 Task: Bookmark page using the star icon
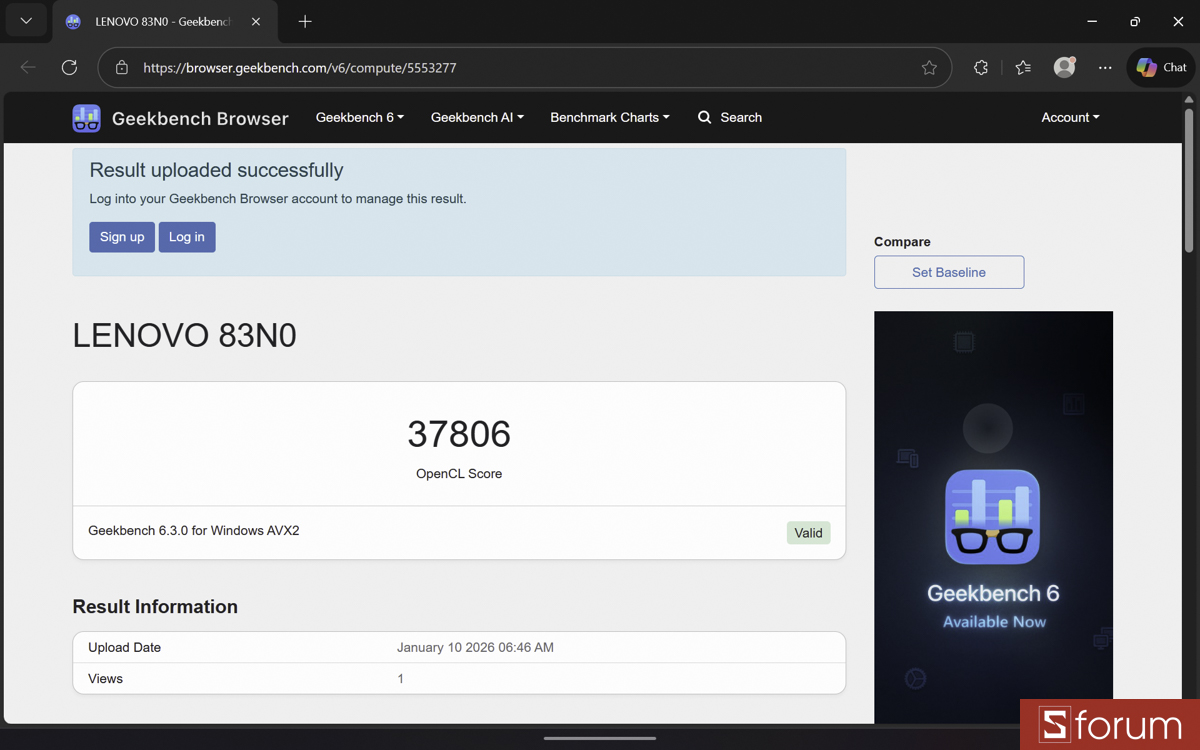coord(929,68)
